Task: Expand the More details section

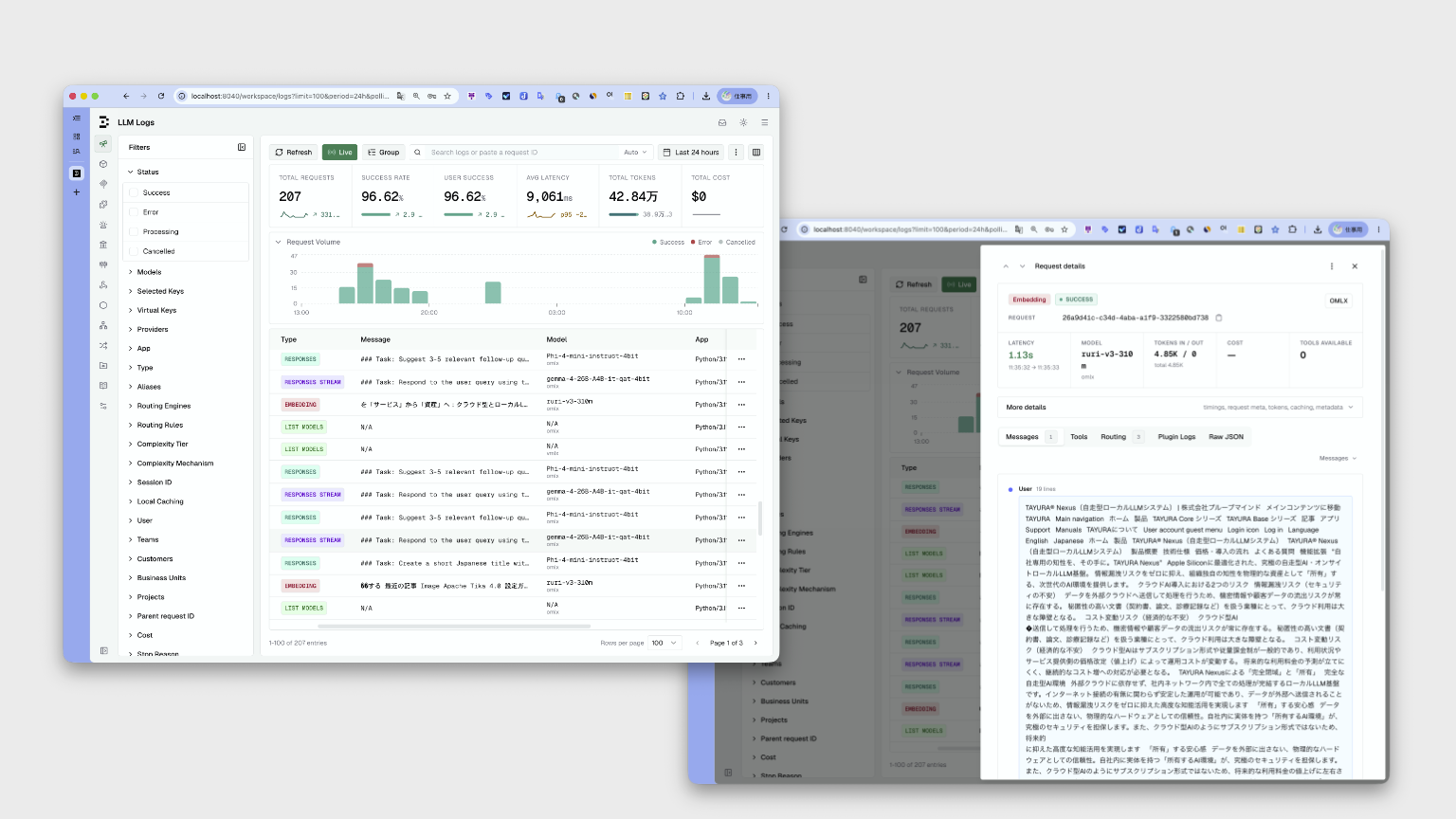Action: pyautogui.click(x=1180, y=407)
